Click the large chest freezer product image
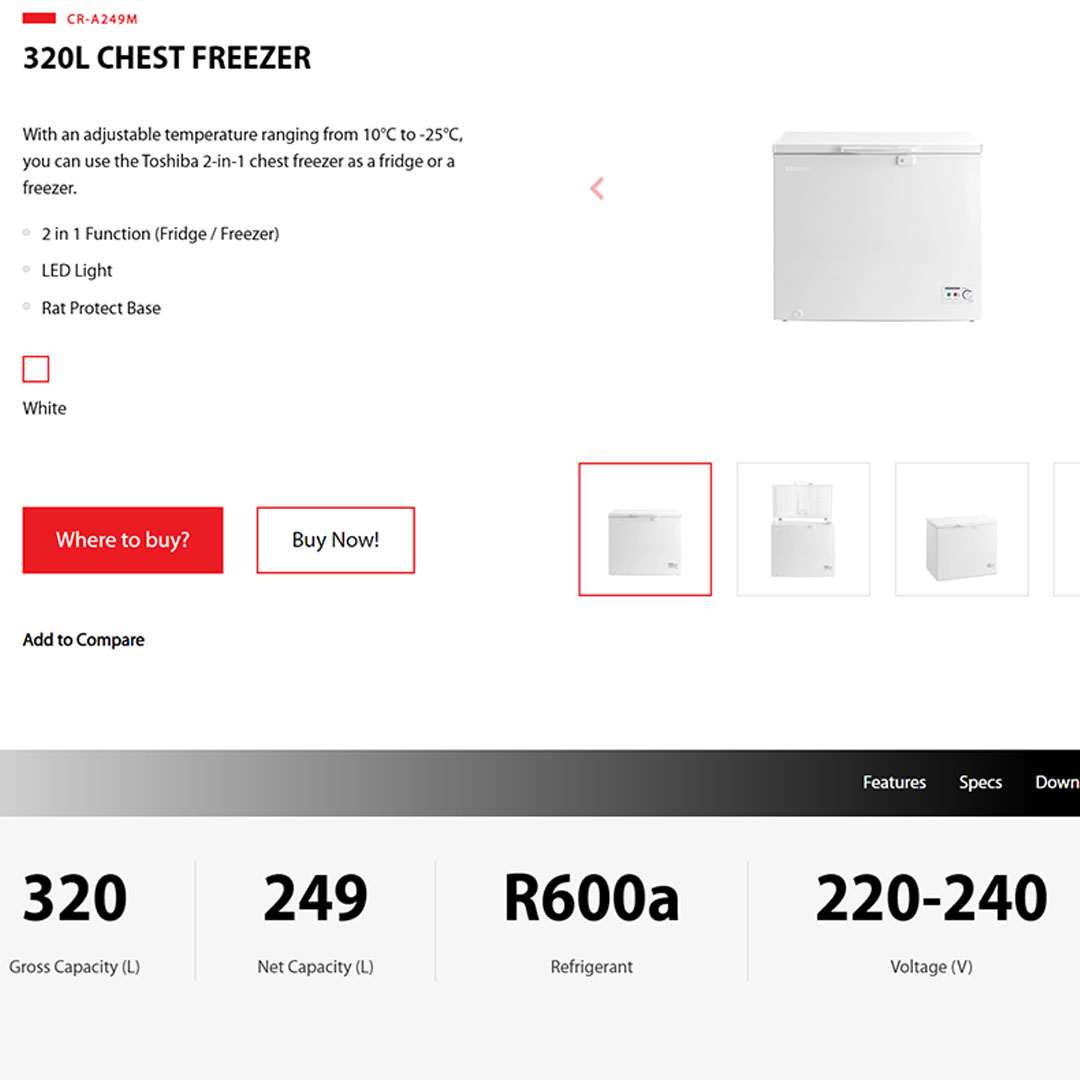This screenshot has width=1080, height=1080. [876, 227]
